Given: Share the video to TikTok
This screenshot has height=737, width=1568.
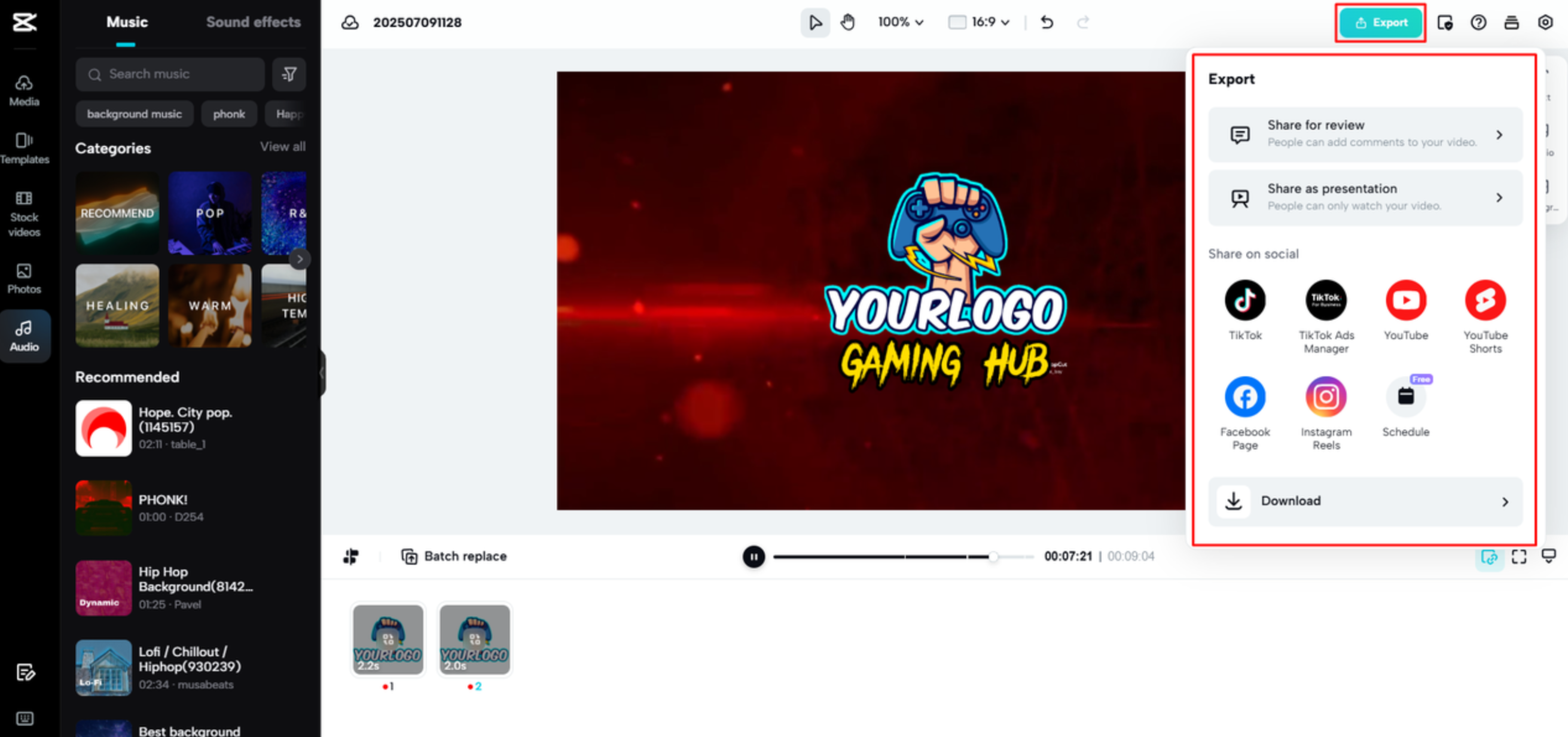Looking at the screenshot, I should (x=1245, y=300).
